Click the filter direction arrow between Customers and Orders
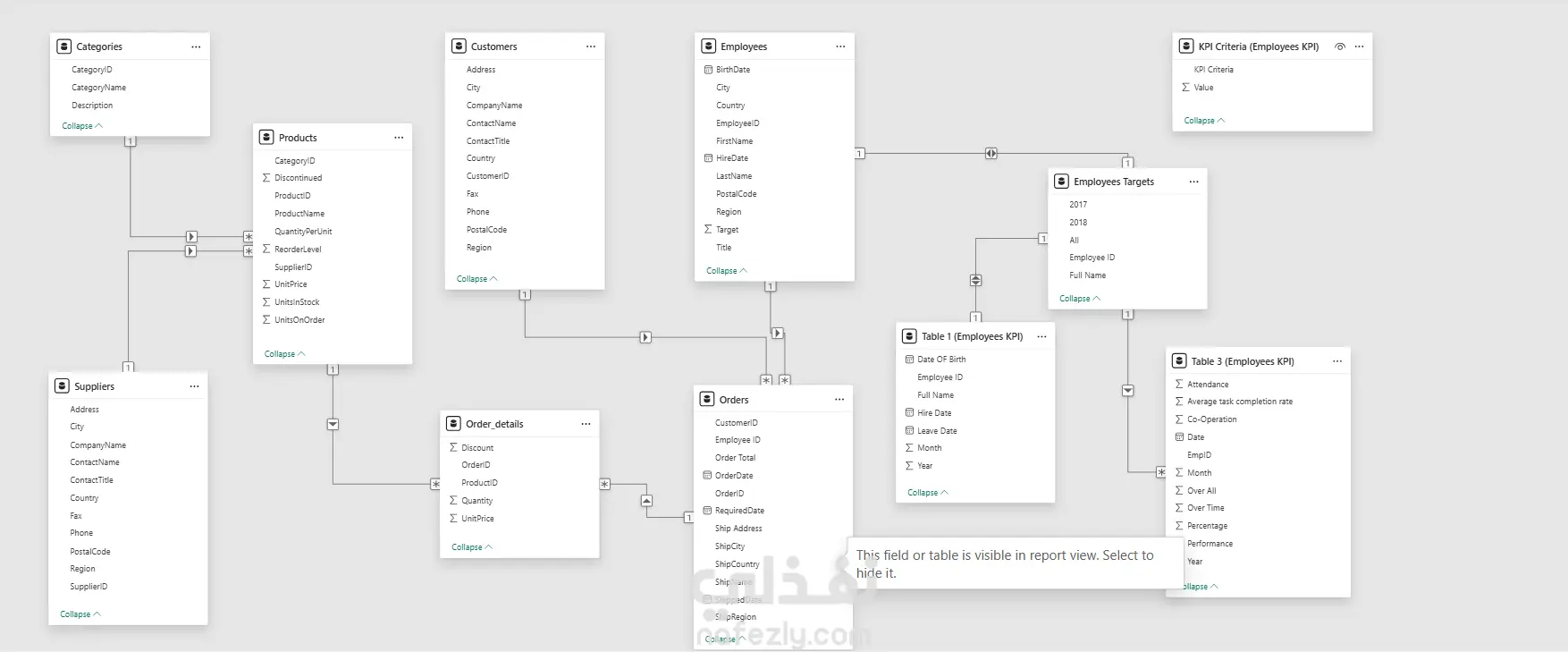 (645, 337)
